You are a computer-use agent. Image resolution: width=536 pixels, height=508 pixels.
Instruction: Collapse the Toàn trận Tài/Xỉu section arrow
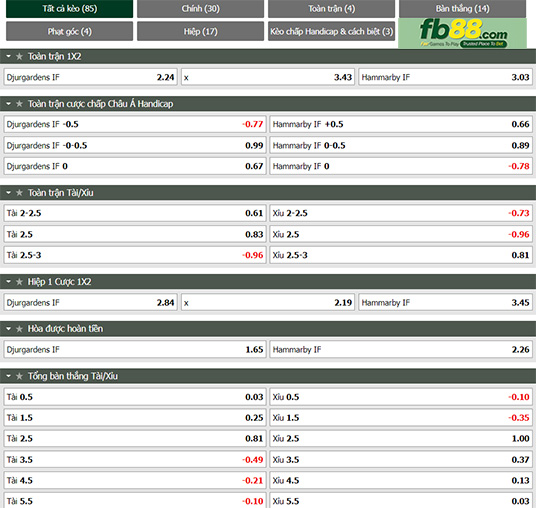(x=9, y=193)
